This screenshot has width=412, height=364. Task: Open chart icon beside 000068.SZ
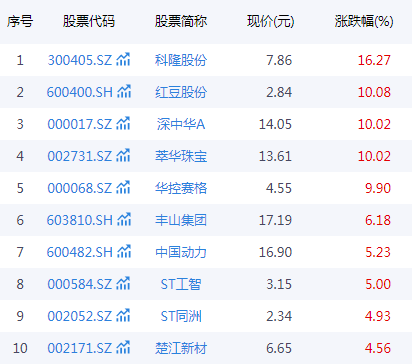tap(123, 188)
